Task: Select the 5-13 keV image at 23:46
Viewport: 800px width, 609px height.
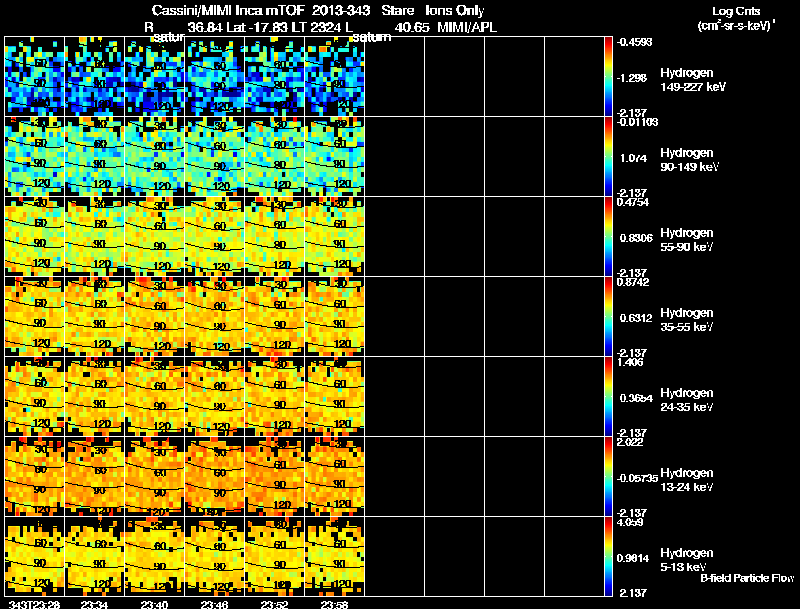Action: [x=214, y=557]
